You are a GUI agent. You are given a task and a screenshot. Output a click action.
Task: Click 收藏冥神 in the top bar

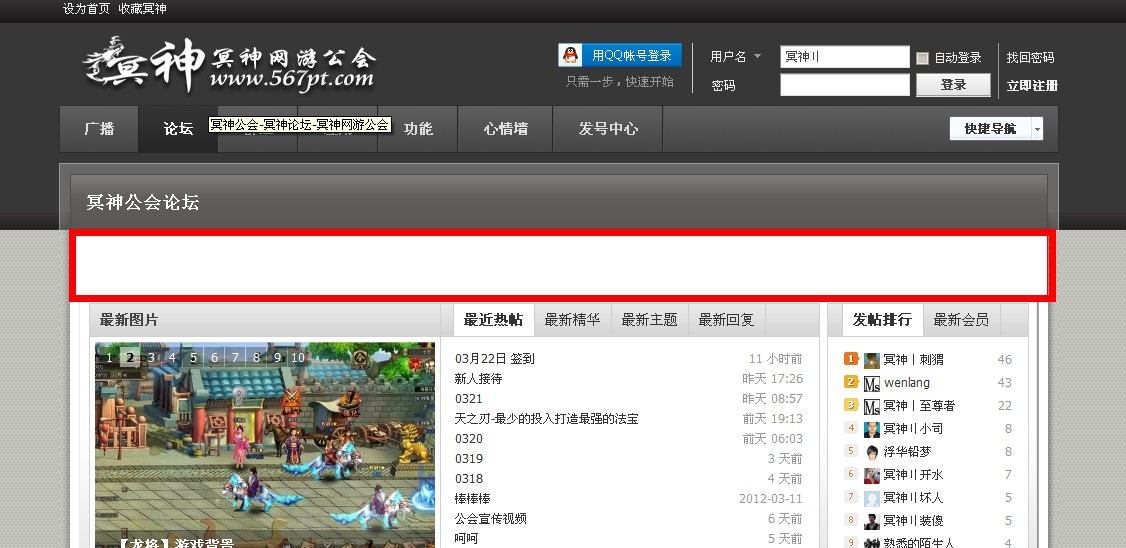(x=142, y=9)
